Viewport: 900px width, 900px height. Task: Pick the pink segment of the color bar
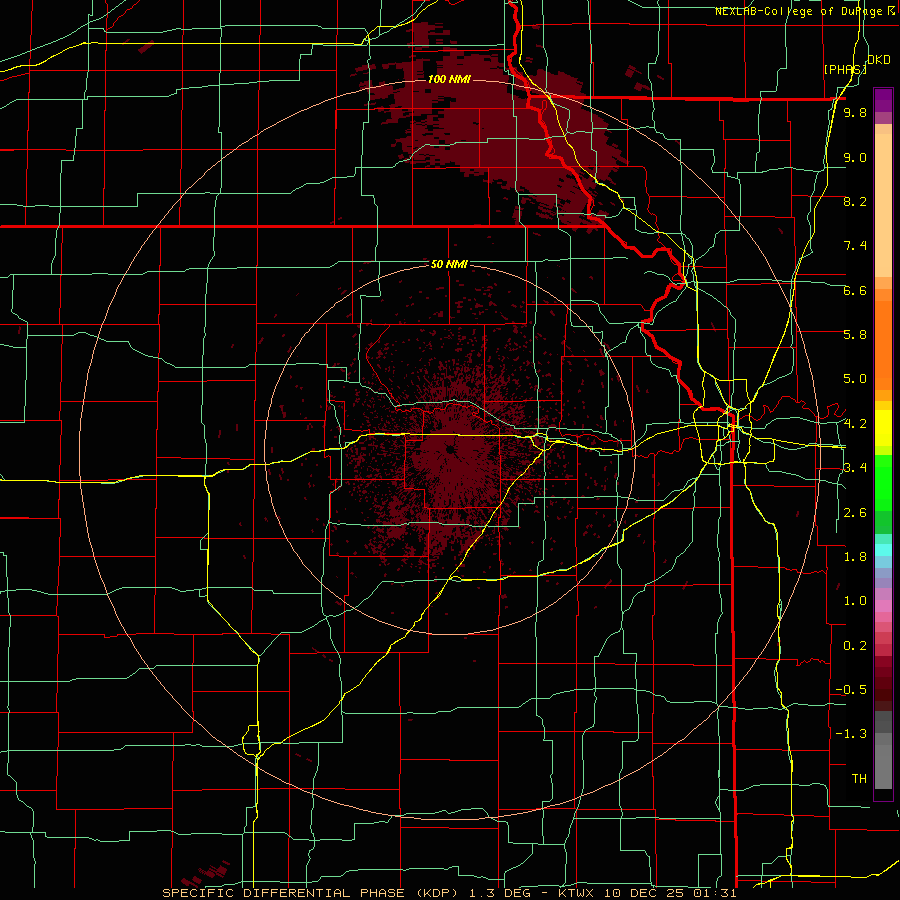coord(883,606)
